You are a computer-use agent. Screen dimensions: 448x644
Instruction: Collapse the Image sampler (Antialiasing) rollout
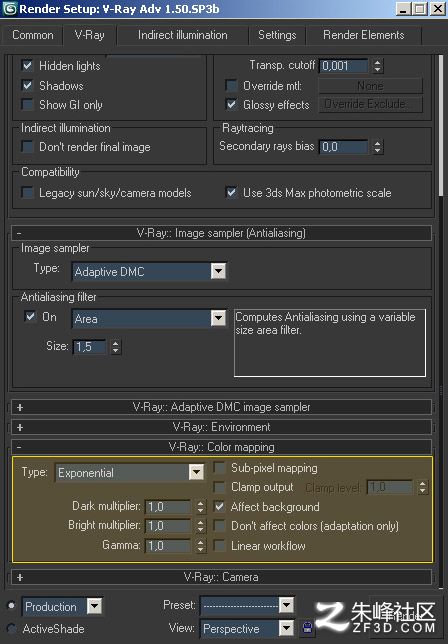tap(222, 233)
